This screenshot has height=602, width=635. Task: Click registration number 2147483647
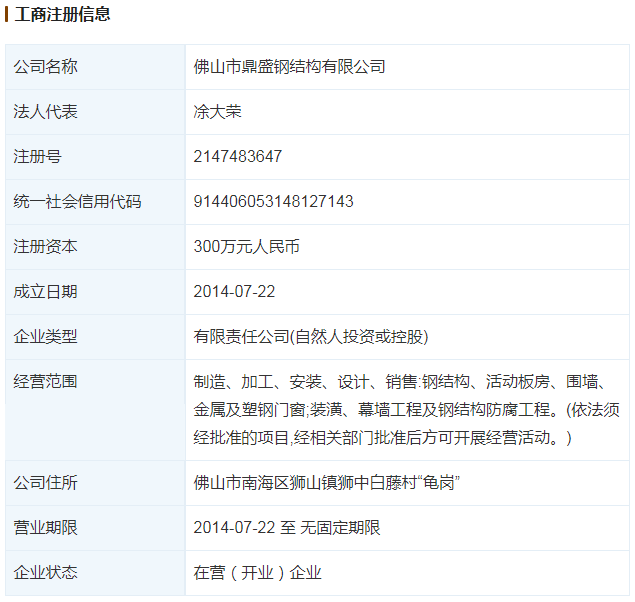[x=238, y=157]
